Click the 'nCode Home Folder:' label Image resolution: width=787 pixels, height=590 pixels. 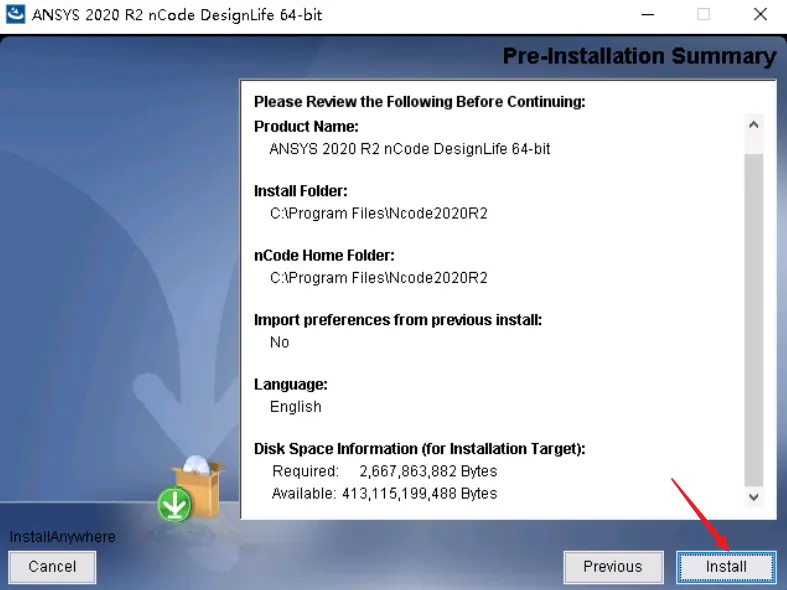(x=324, y=255)
